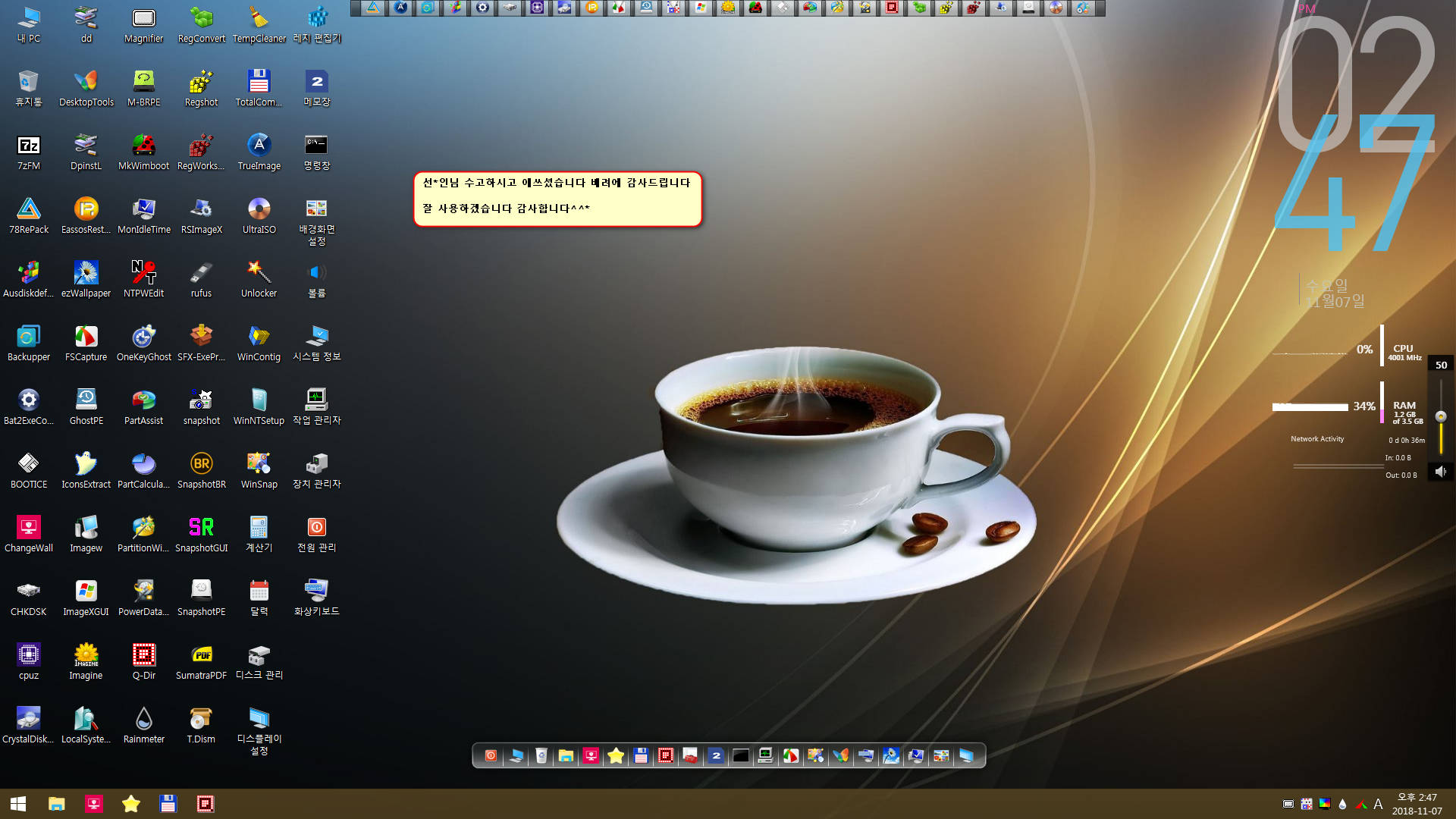Open BOOTICE desktop icon

[29, 469]
